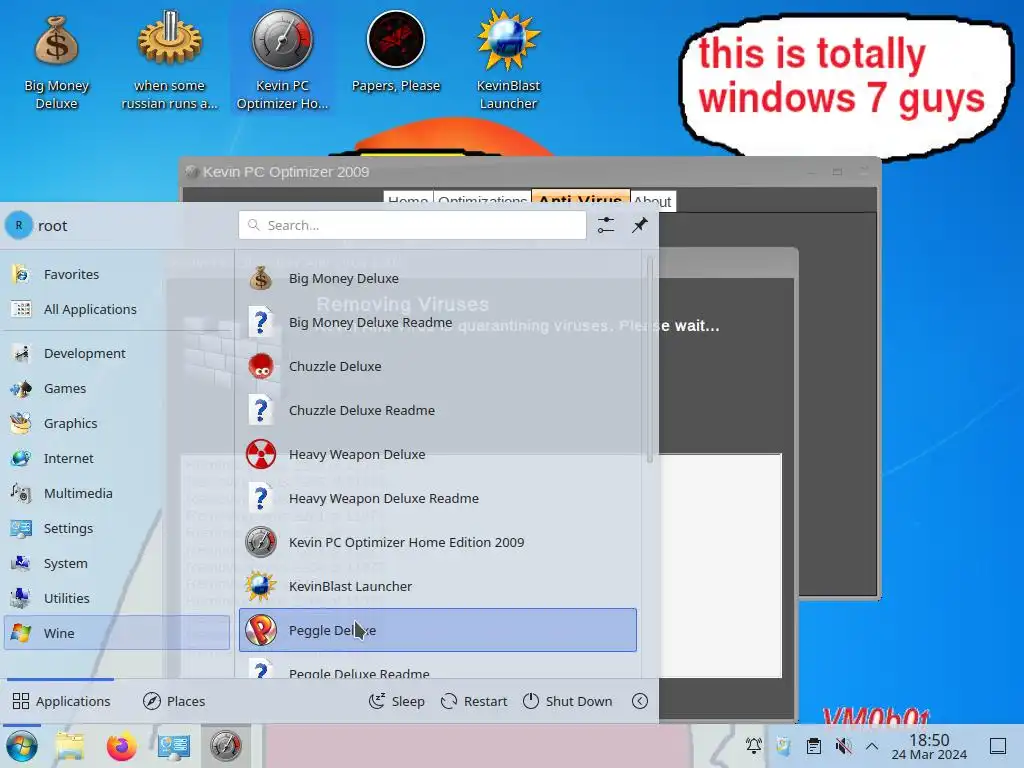The width and height of the screenshot is (1024, 768).
Task: Click Sleep button
Action: click(x=396, y=701)
